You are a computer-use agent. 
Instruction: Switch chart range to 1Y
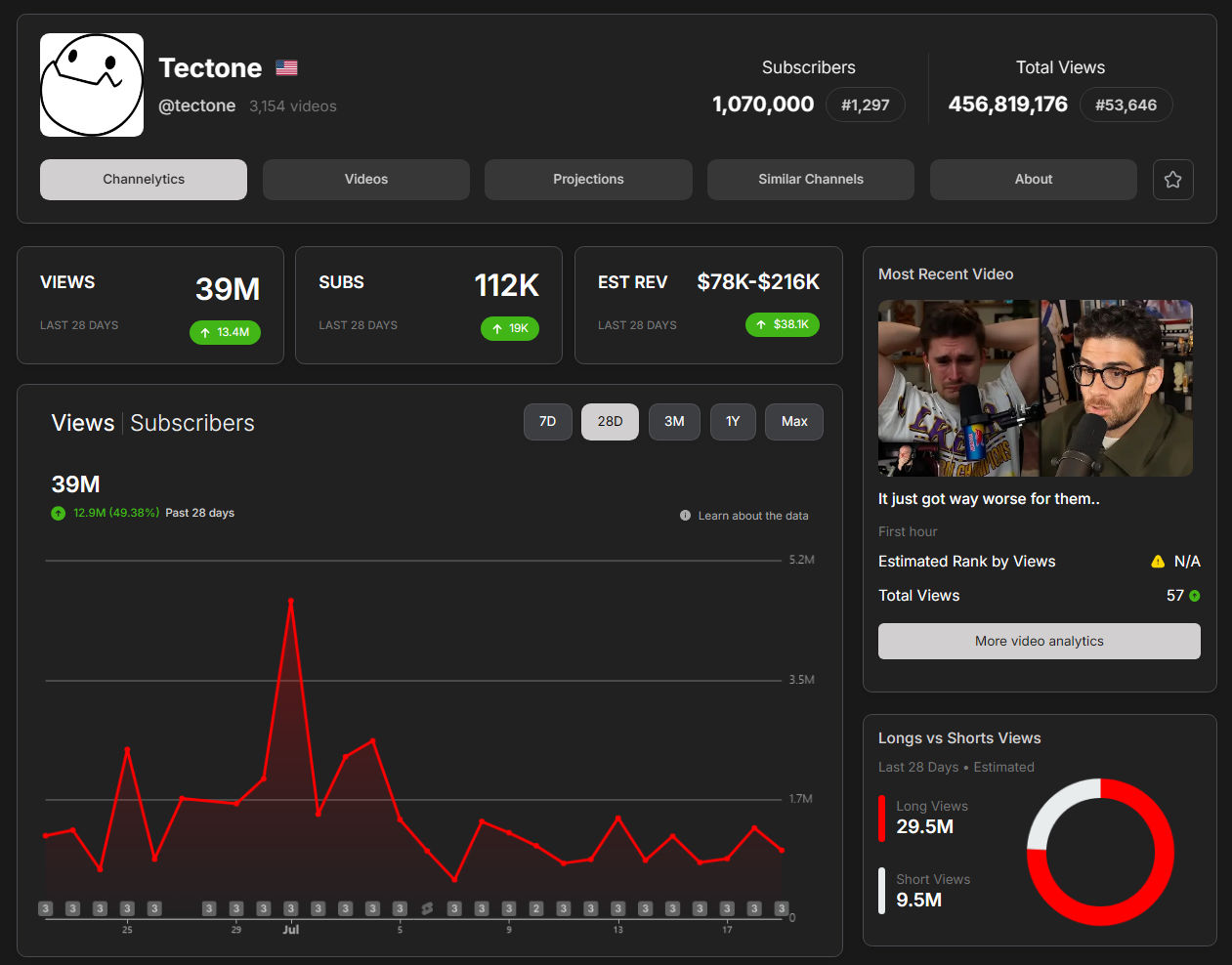[x=733, y=422]
